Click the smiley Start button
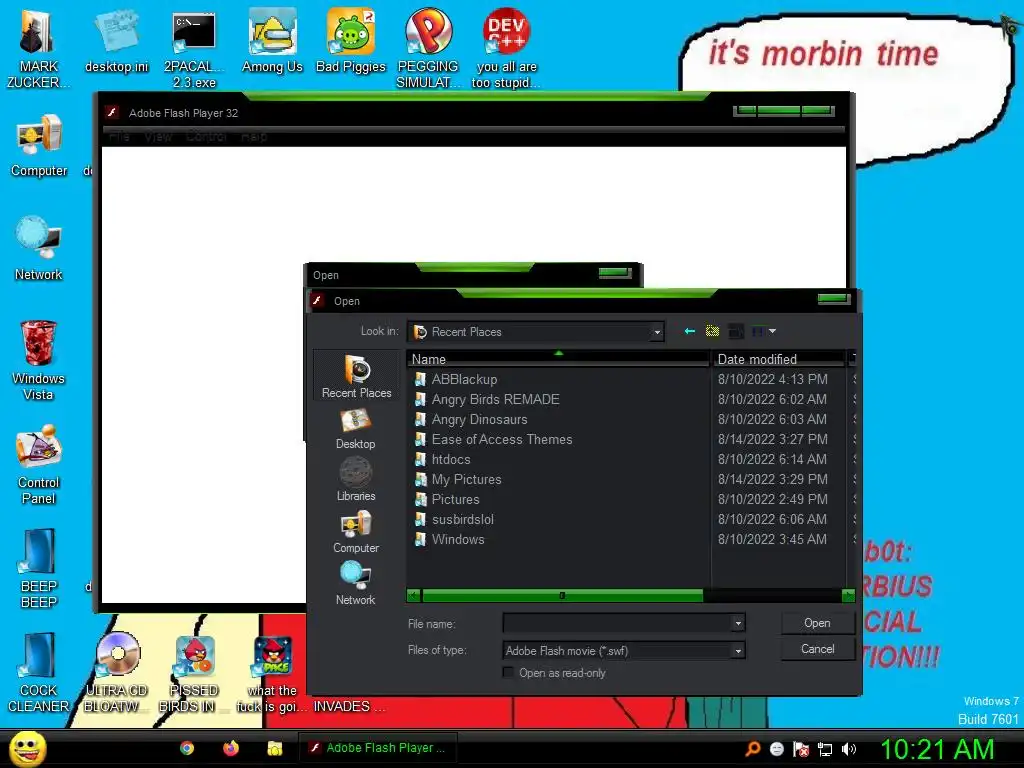Viewport: 1024px width, 768px height. click(27, 748)
